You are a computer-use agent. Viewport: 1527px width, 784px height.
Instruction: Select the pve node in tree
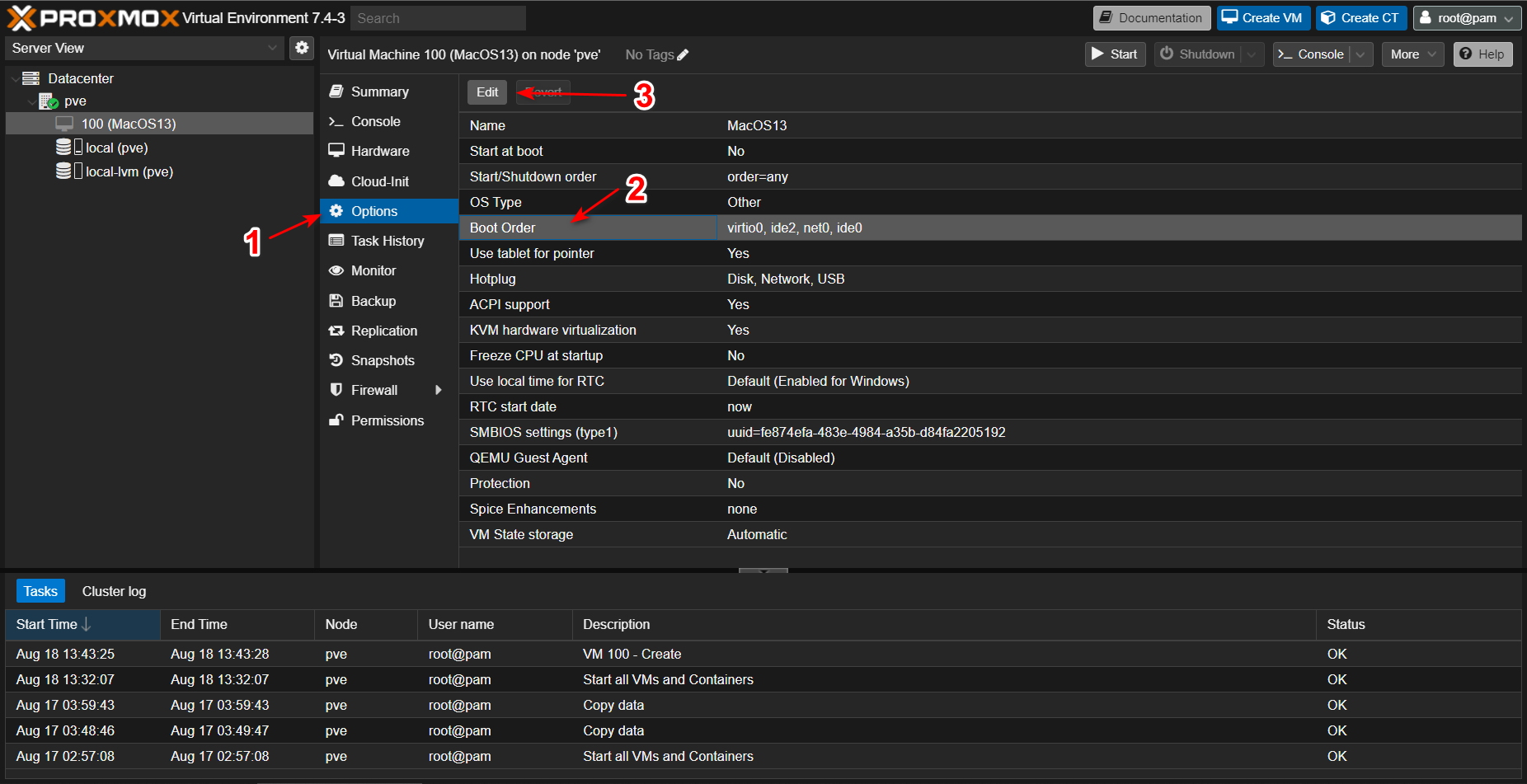[x=75, y=101]
